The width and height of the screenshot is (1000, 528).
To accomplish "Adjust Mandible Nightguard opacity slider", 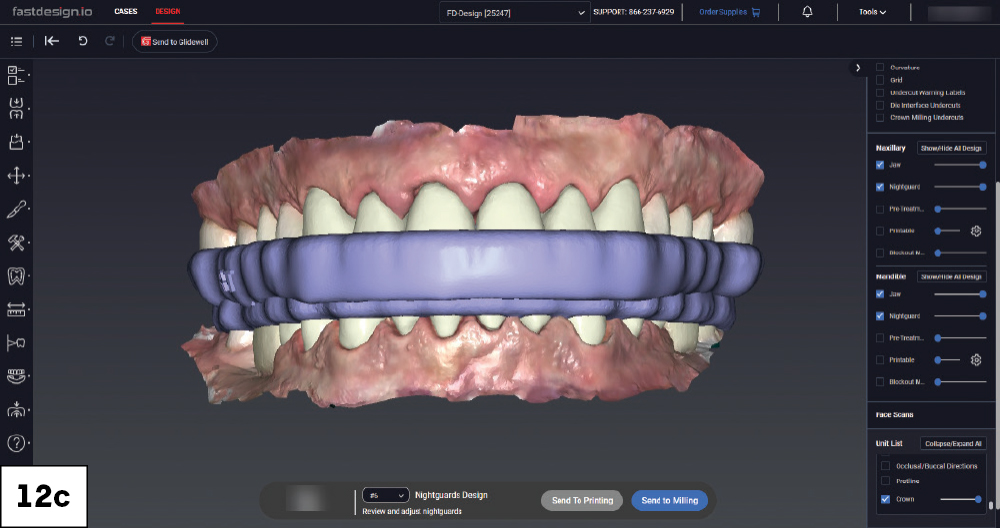I will (x=960, y=316).
